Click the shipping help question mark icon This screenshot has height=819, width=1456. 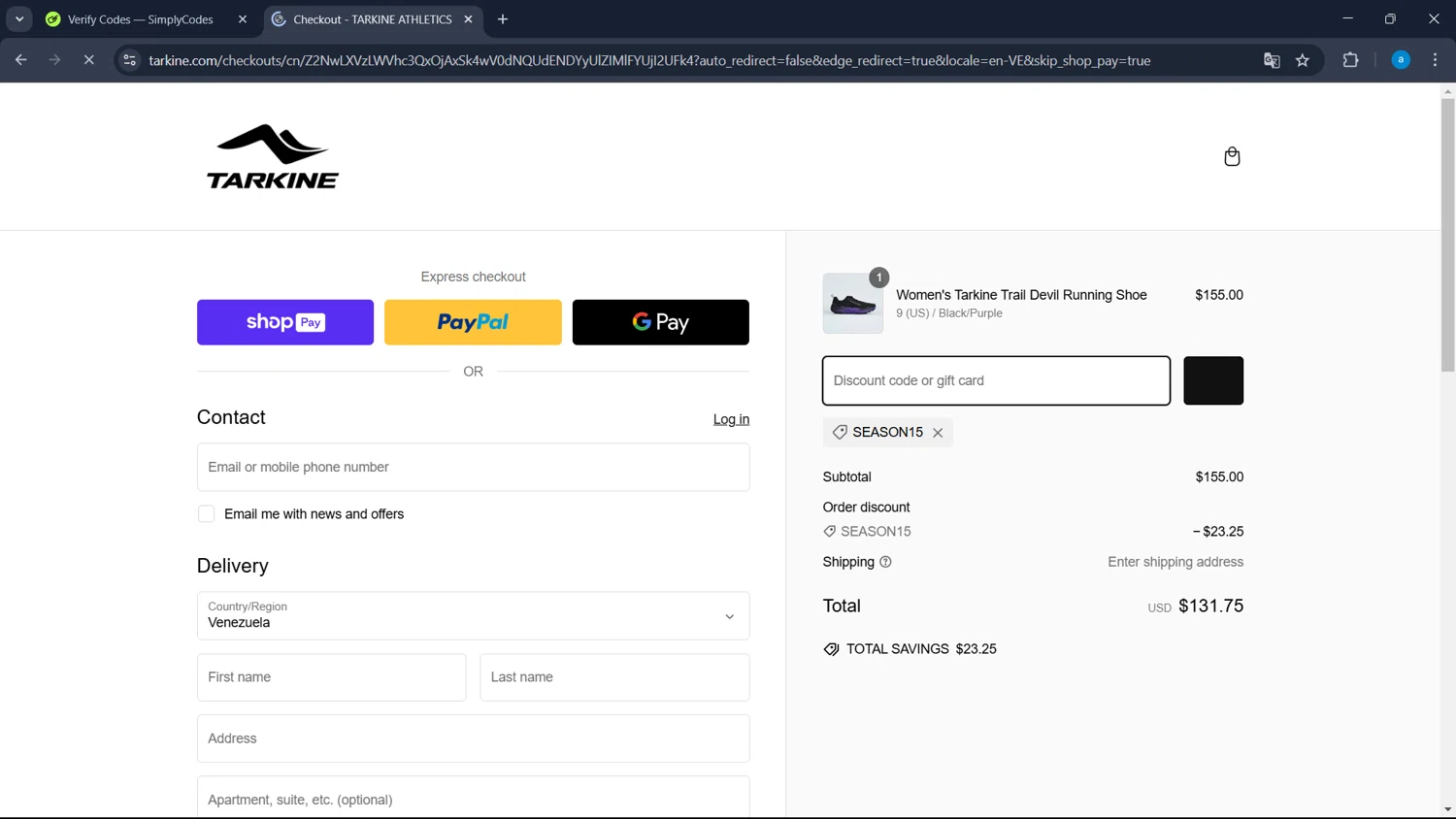885,562
